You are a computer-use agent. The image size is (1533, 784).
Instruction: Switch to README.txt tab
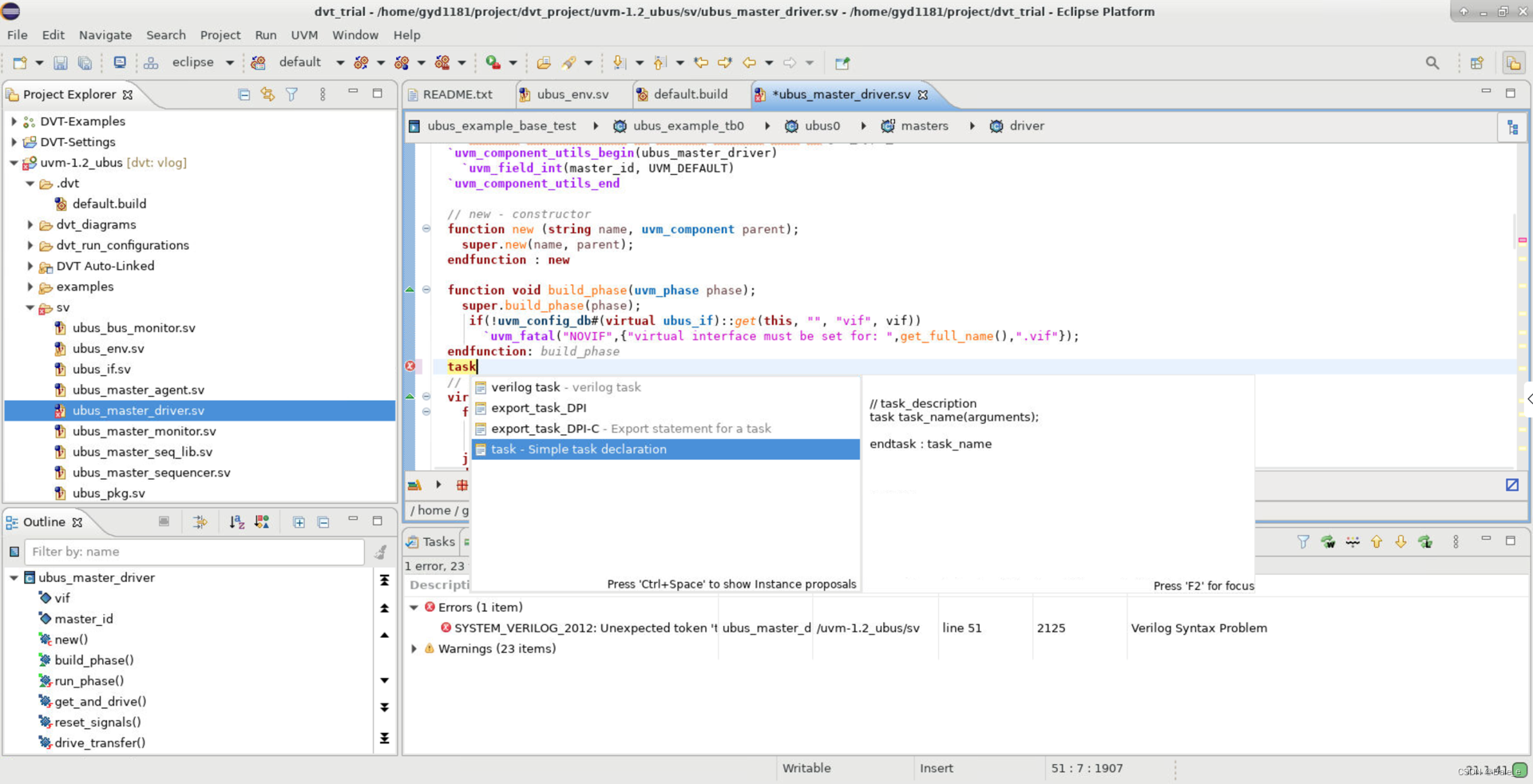point(458,94)
